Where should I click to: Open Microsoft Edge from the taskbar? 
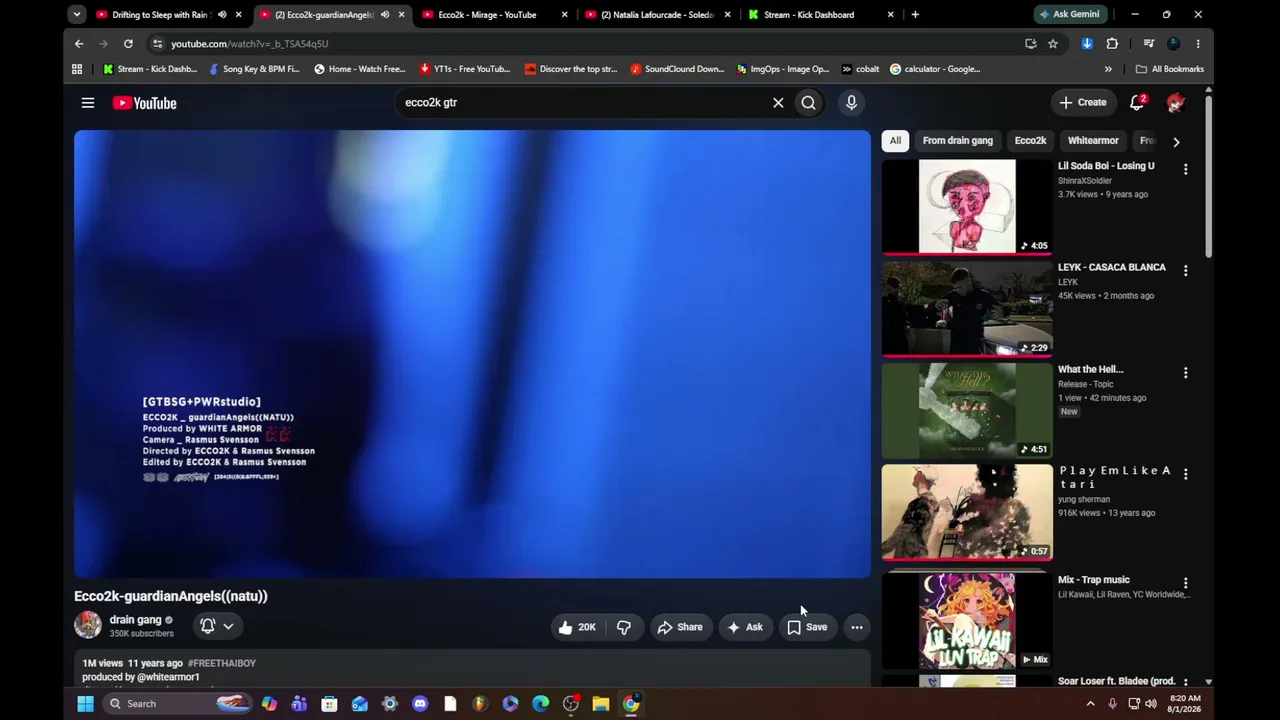pyautogui.click(x=541, y=704)
